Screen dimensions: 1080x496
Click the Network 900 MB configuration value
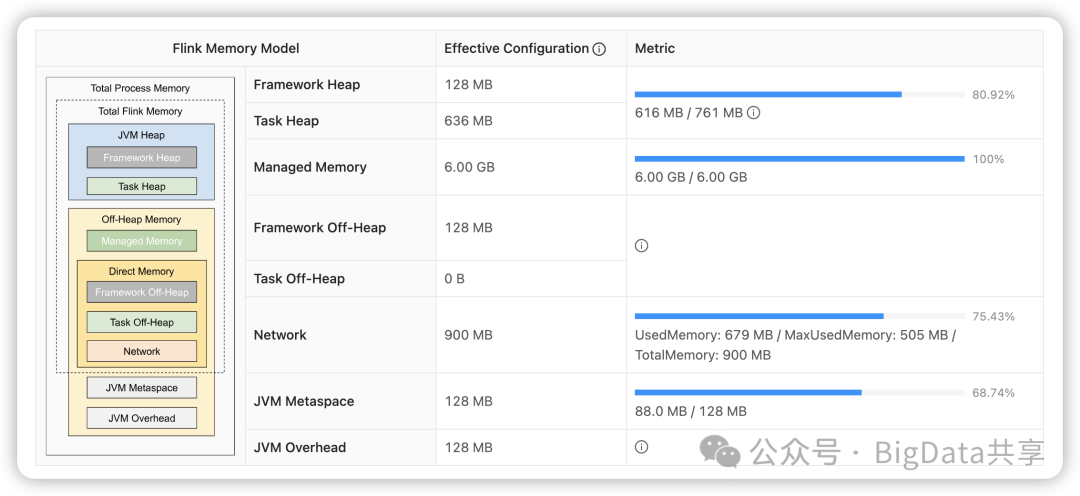469,335
